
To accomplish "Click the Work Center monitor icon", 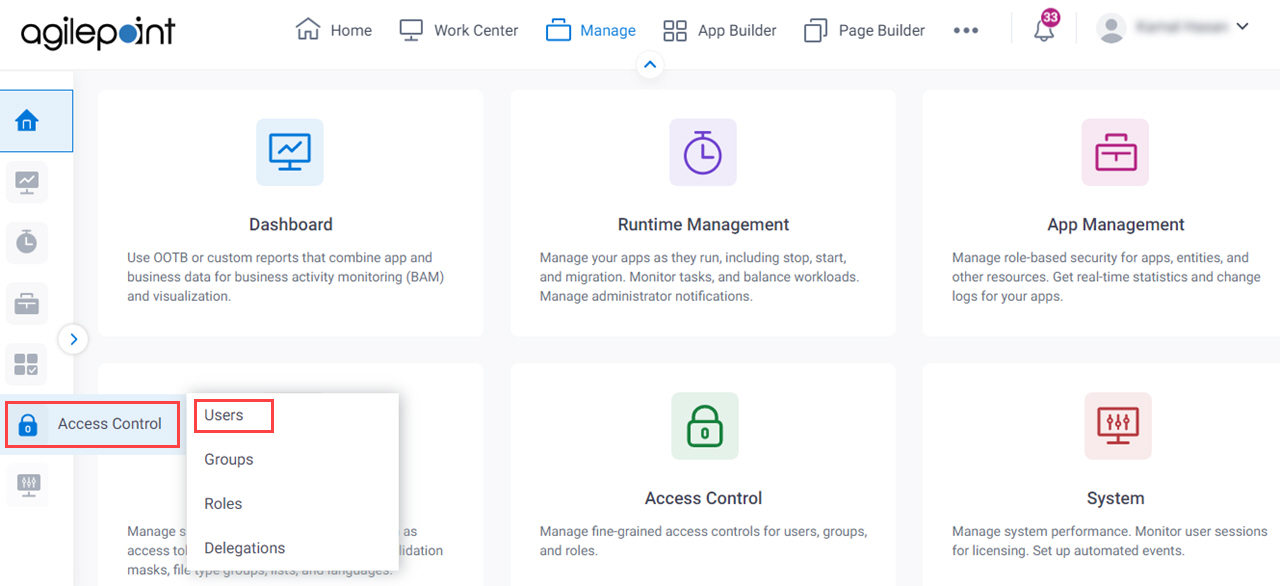I will (x=411, y=30).
